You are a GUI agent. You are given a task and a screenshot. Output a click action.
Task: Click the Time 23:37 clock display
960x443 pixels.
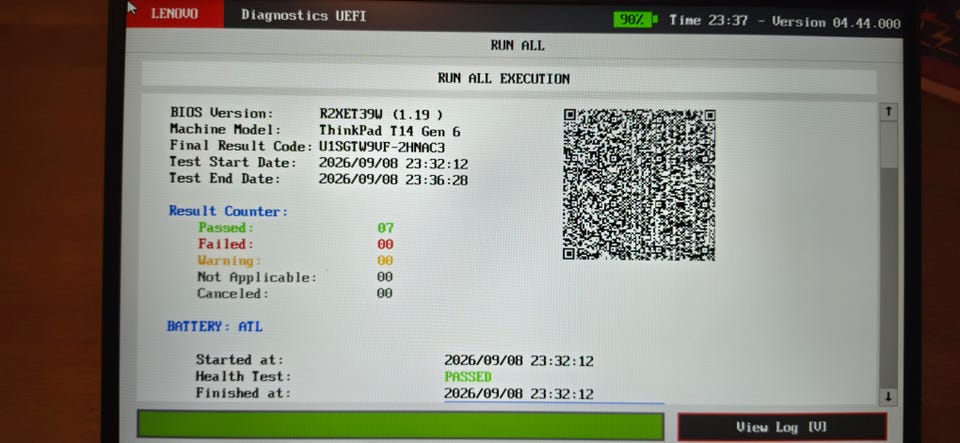tap(708, 20)
